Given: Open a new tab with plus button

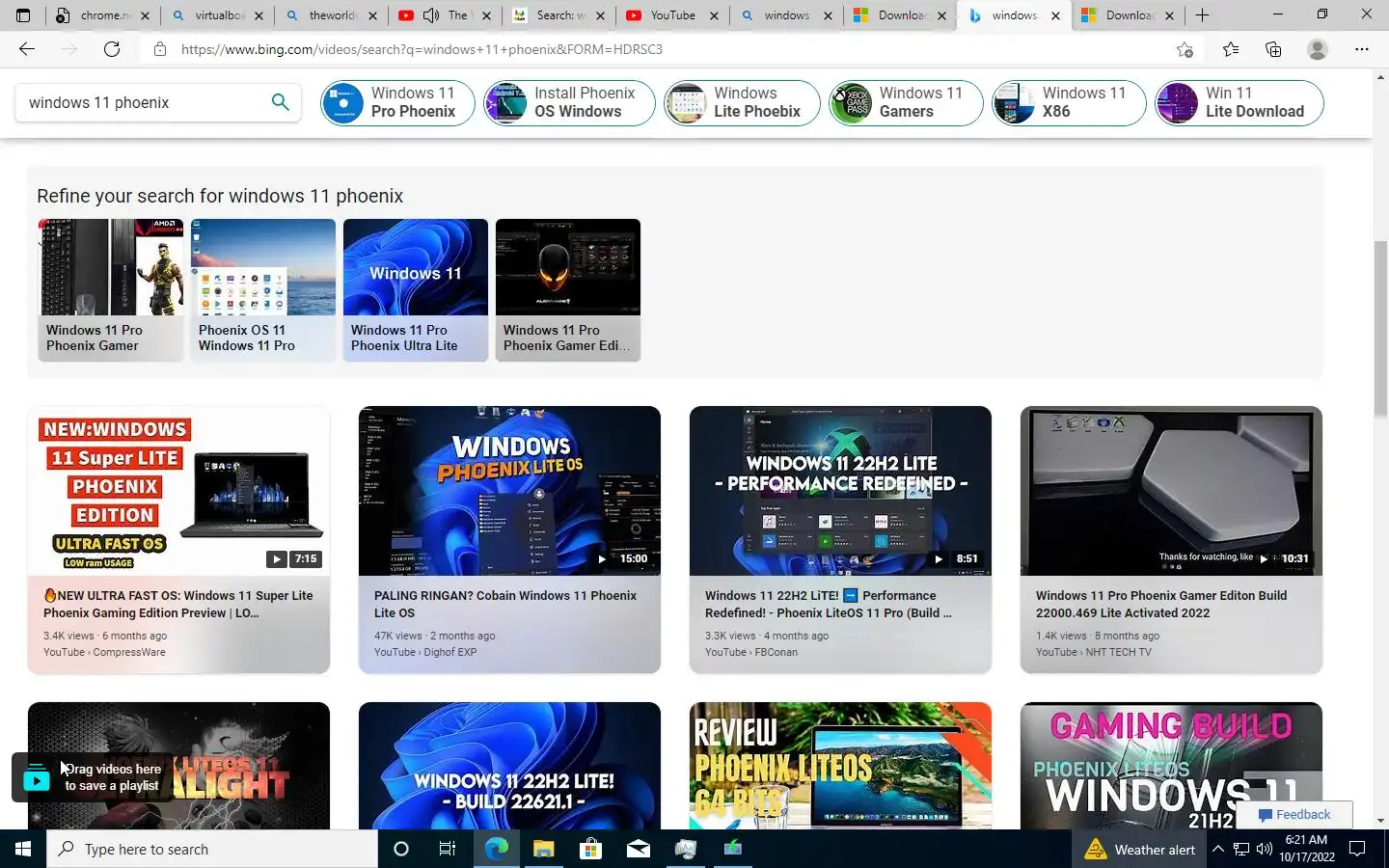Looking at the screenshot, I should coord(1202,15).
